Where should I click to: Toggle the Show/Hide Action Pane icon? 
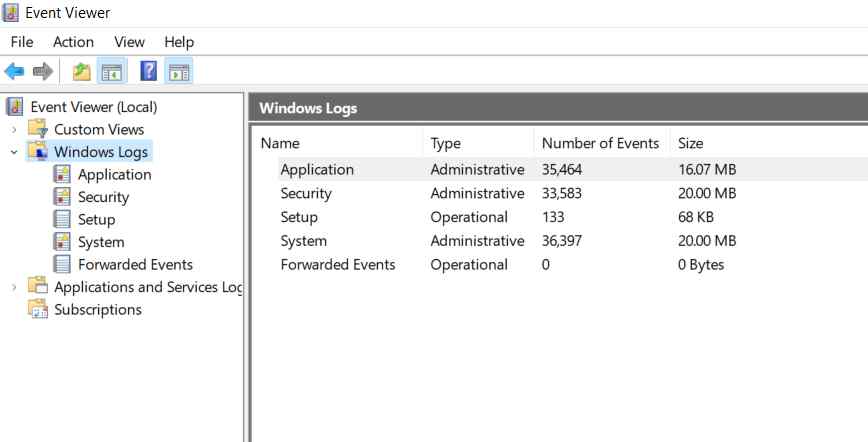(179, 71)
